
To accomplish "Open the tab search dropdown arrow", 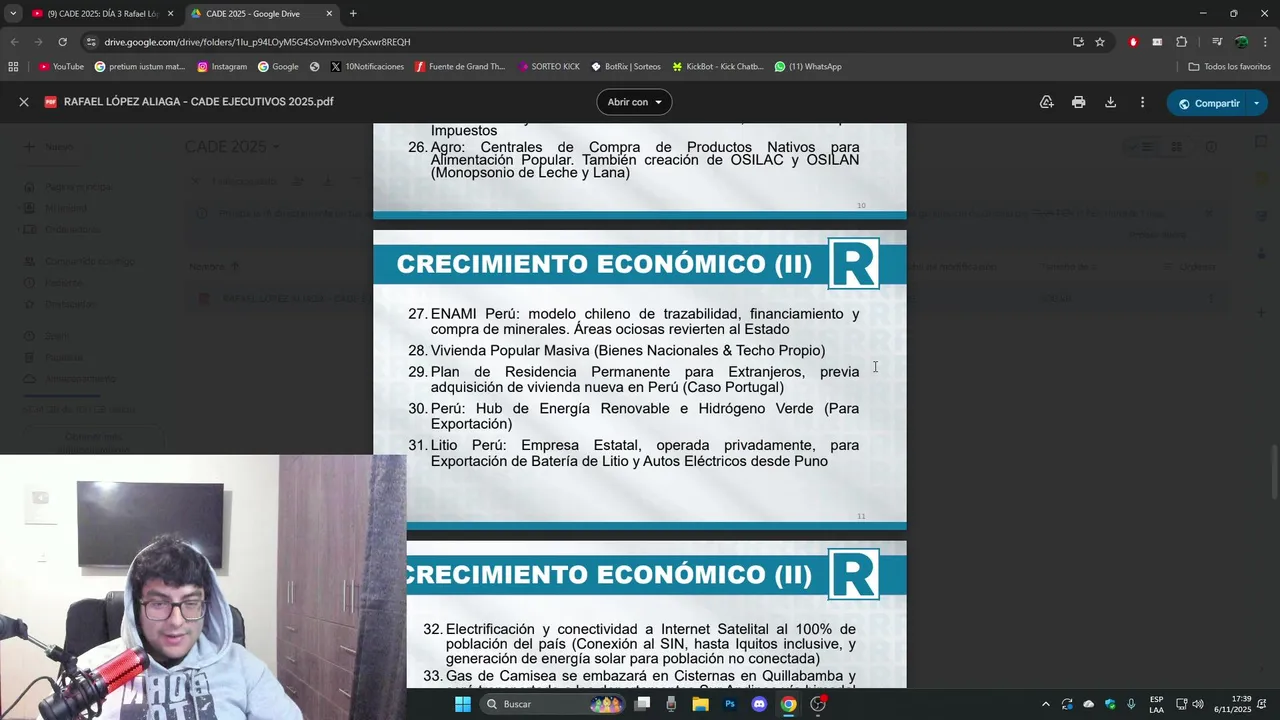I will click(x=13, y=13).
